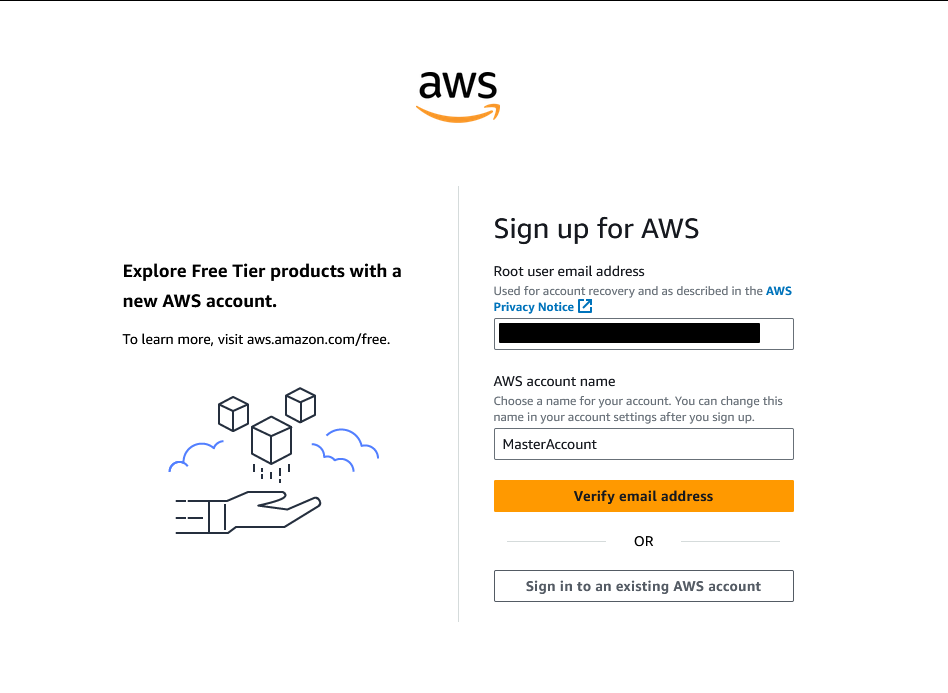Click the Root user email address label
The height and width of the screenshot is (693, 948).
pos(569,272)
